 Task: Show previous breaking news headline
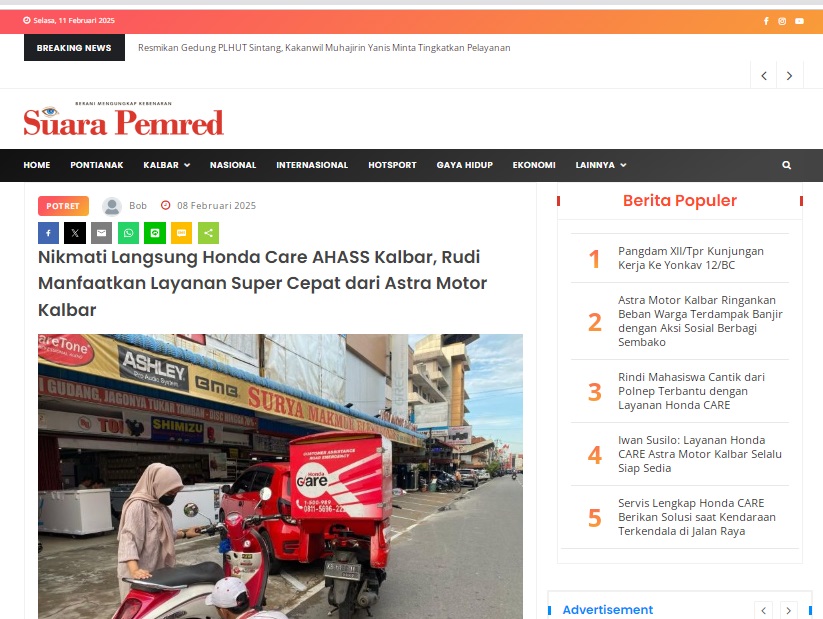click(764, 76)
